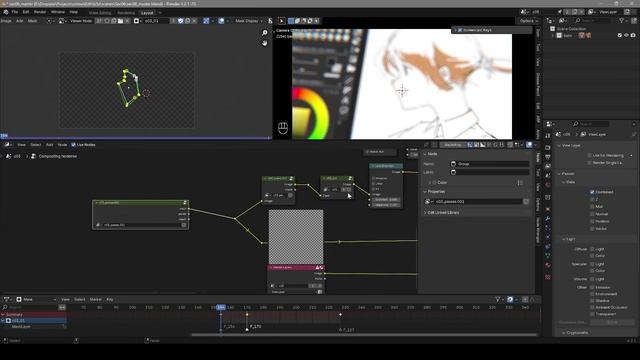640x360 pixels.
Task: Click the Name field containing Group
Action: pyautogui.click(x=489, y=164)
